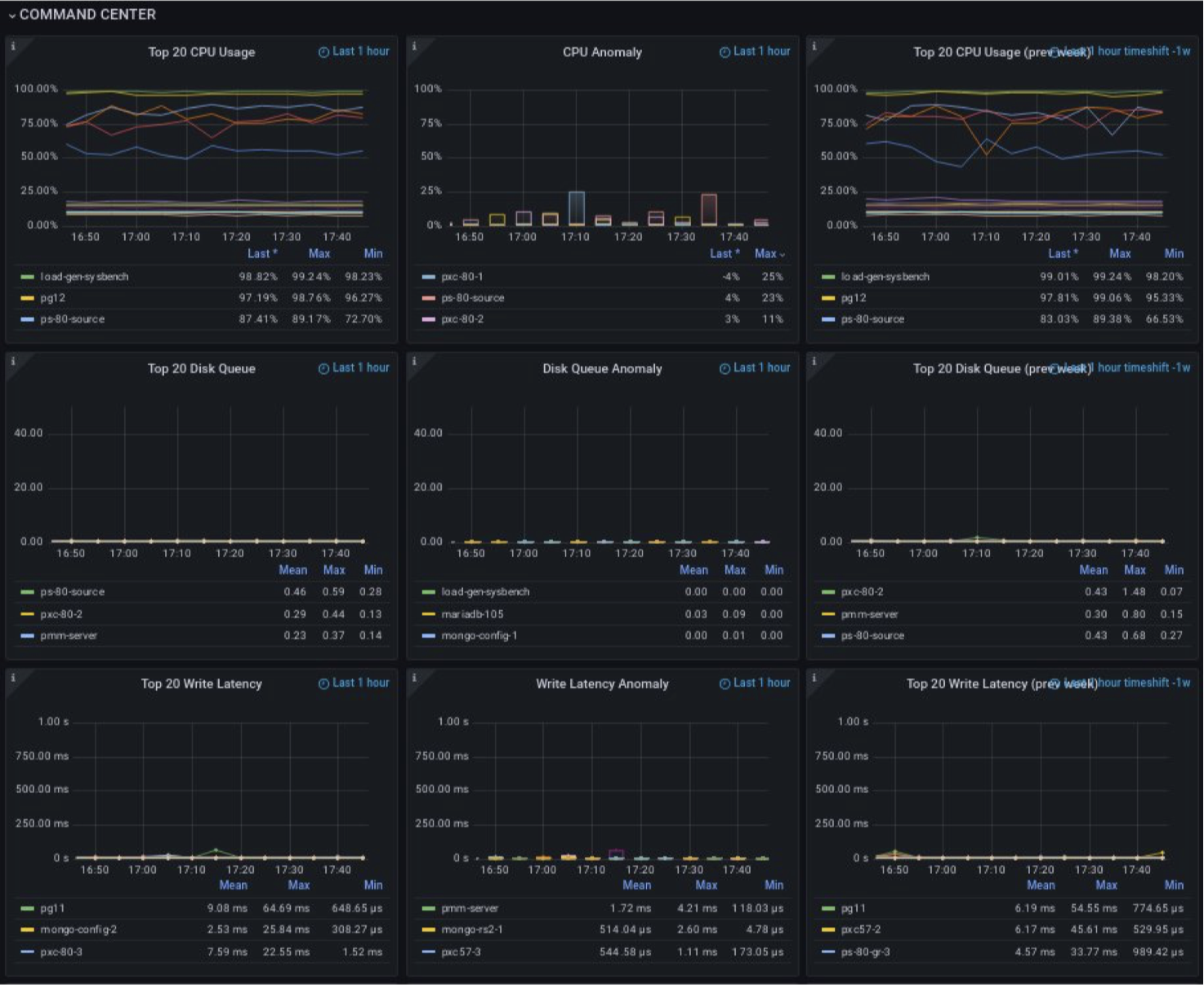Click pg11 color swatch in Top 20 Write Latency legend
The image size is (1204, 985).
(x=27, y=909)
